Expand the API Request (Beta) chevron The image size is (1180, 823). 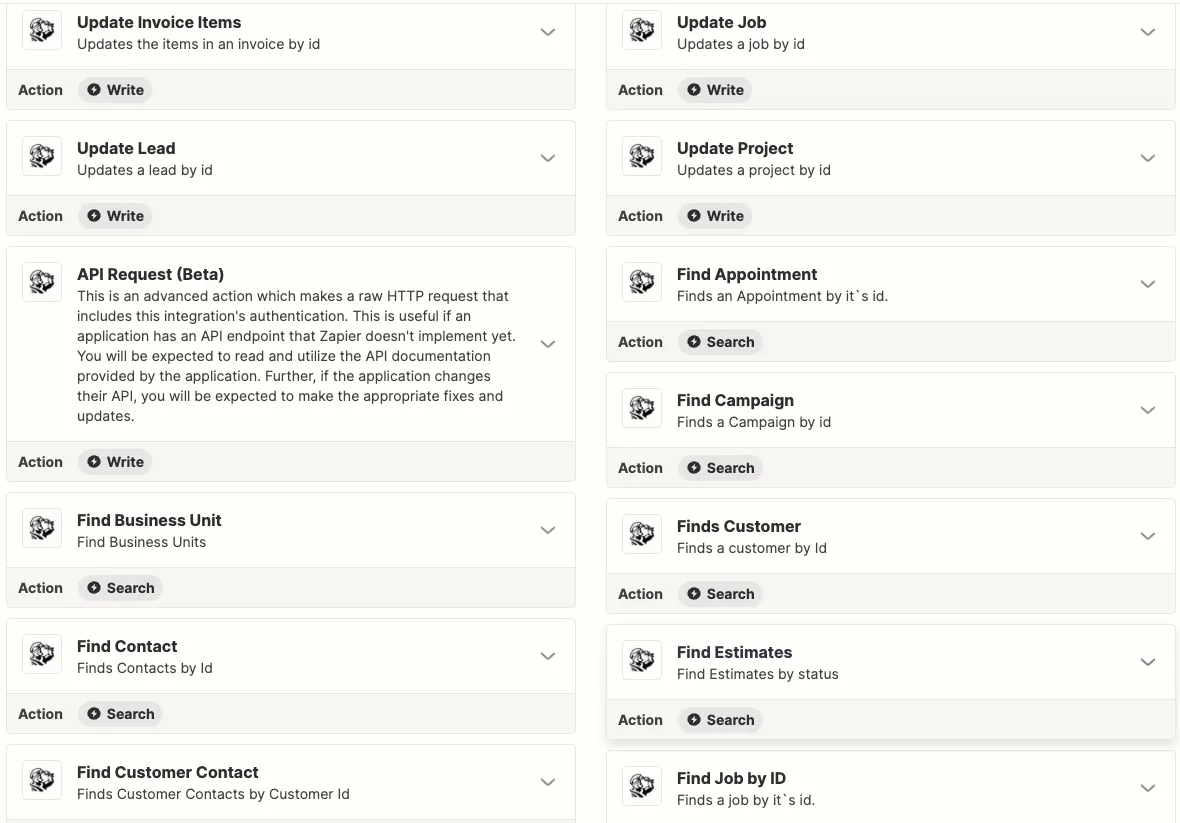(x=548, y=344)
